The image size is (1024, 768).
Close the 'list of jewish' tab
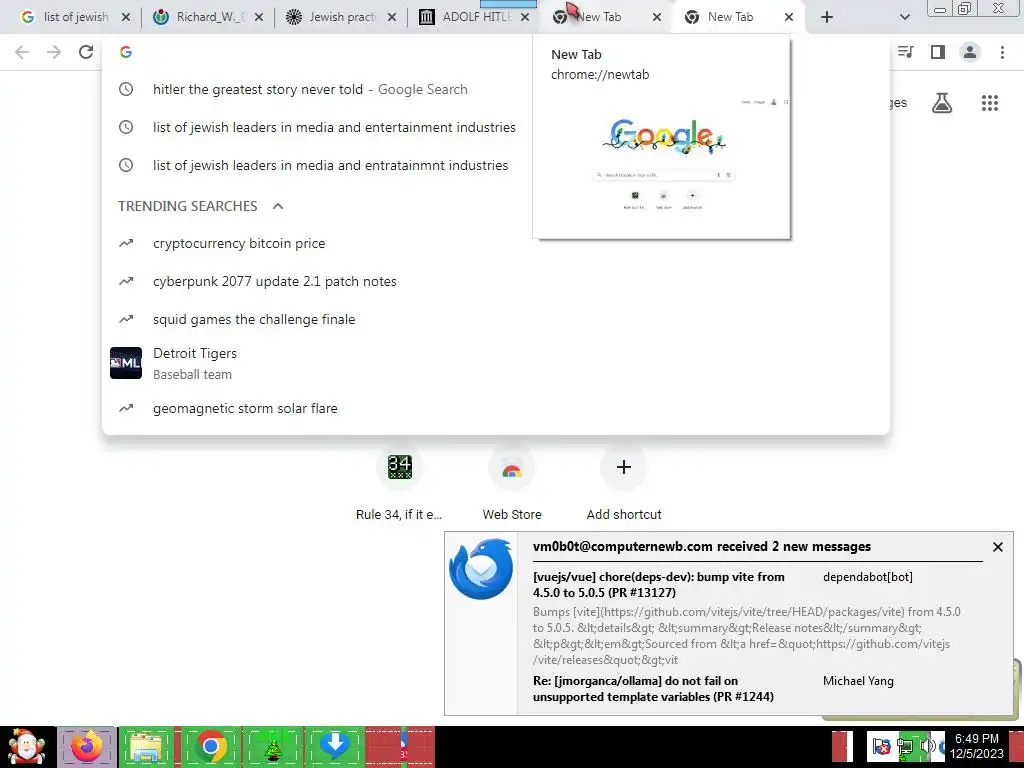[126, 18]
